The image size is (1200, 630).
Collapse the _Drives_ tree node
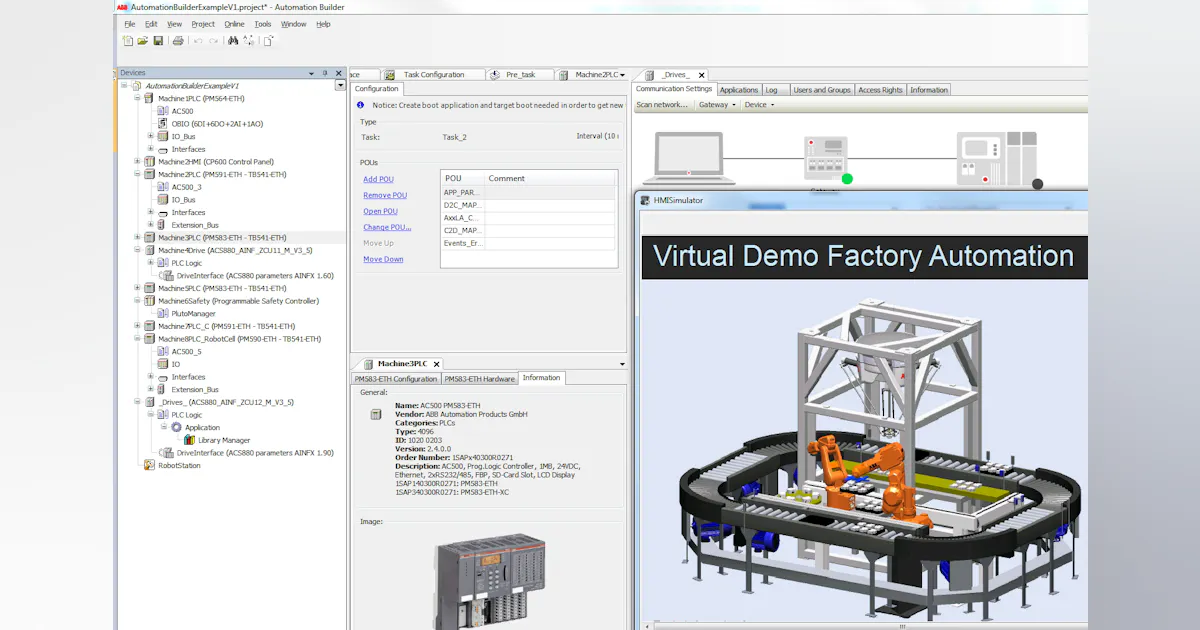coord(137,402)
